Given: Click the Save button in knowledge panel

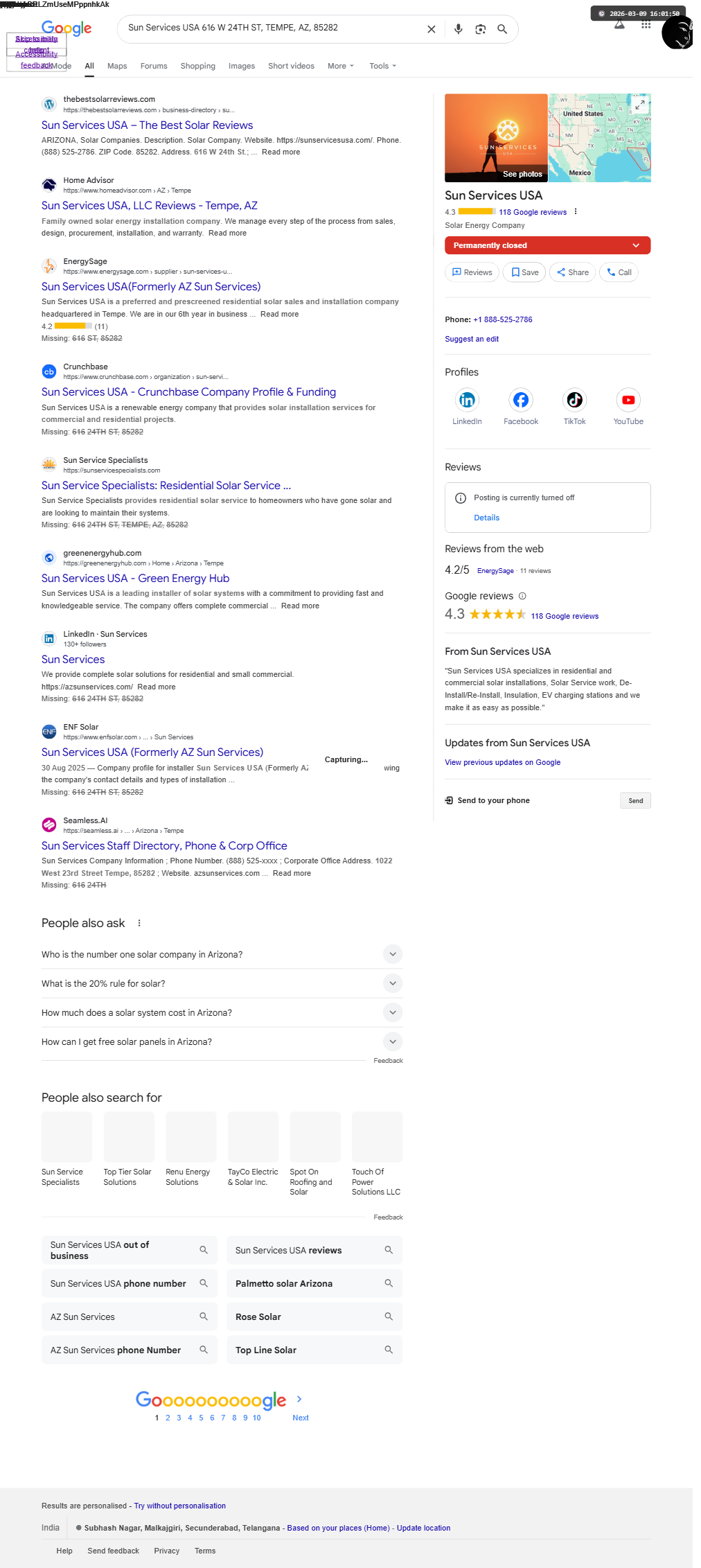Looking at the screenshot, I should [x=524, y=272].
